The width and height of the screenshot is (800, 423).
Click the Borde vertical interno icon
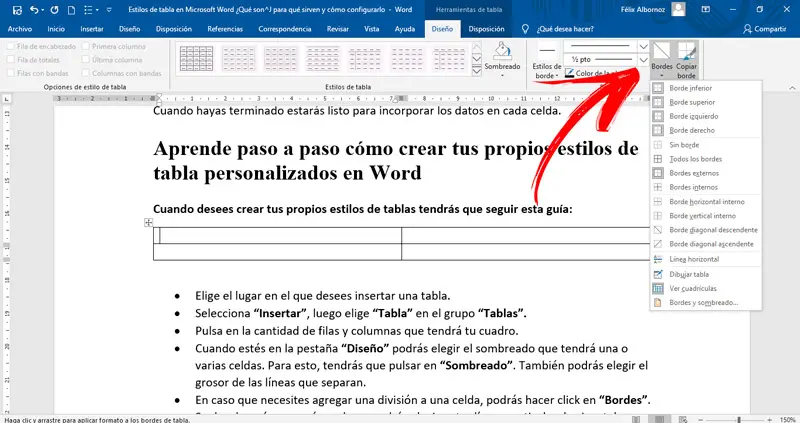(658, 216)
